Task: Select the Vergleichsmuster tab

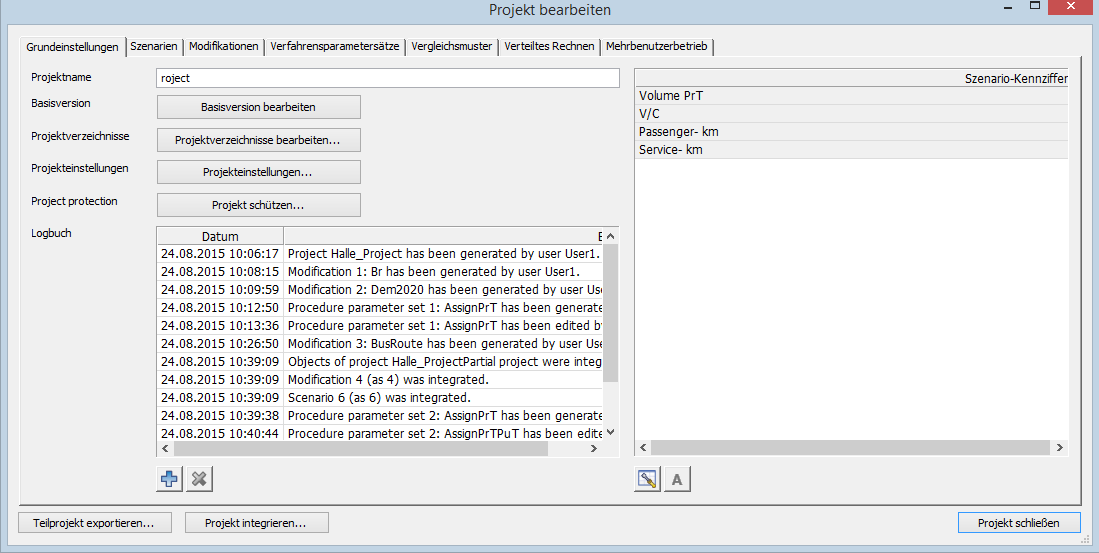Action: [452, 46]
